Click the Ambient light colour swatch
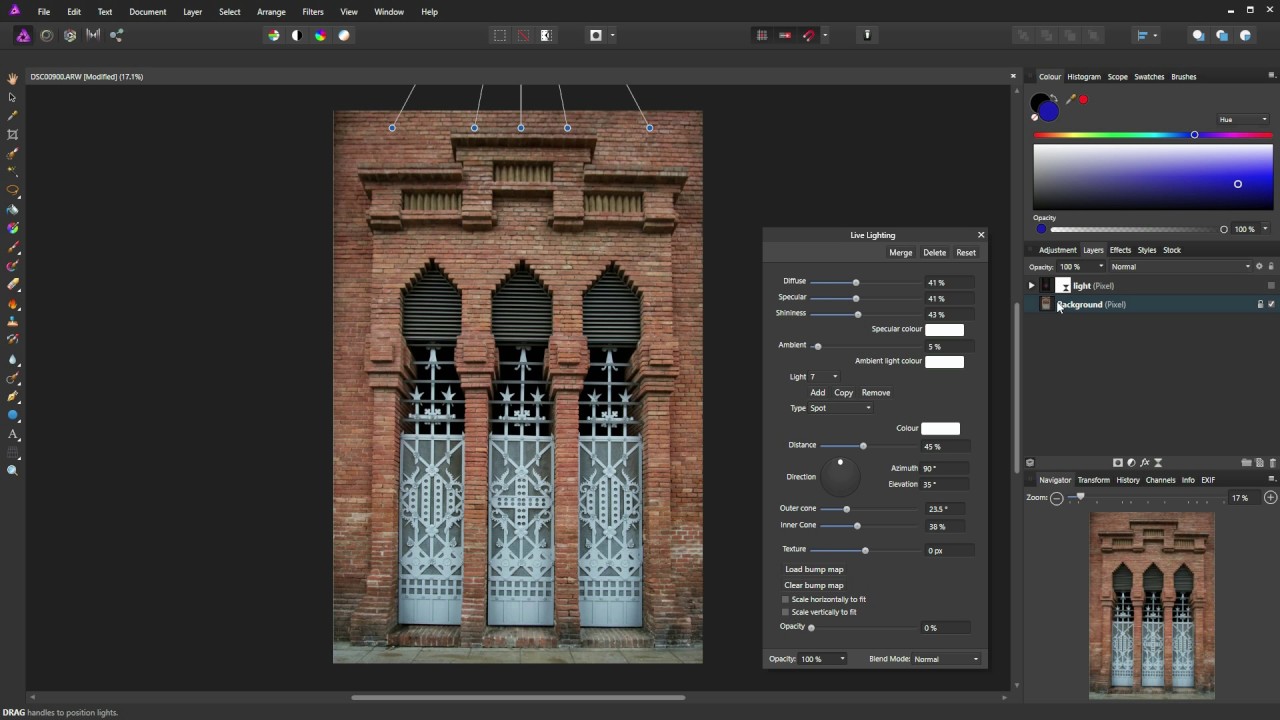Screen dimensions: 1280x720 (944, 362)
